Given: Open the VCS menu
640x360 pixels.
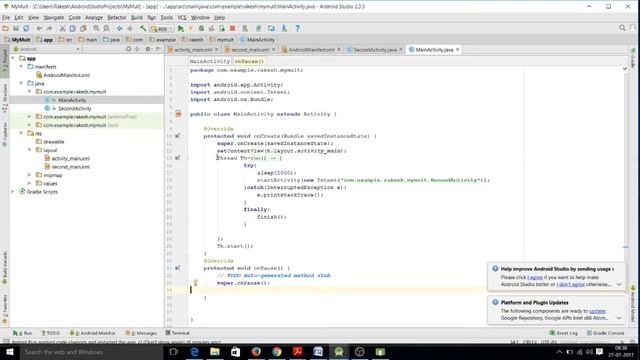Looking at the screenshot, I should [182, 18].
